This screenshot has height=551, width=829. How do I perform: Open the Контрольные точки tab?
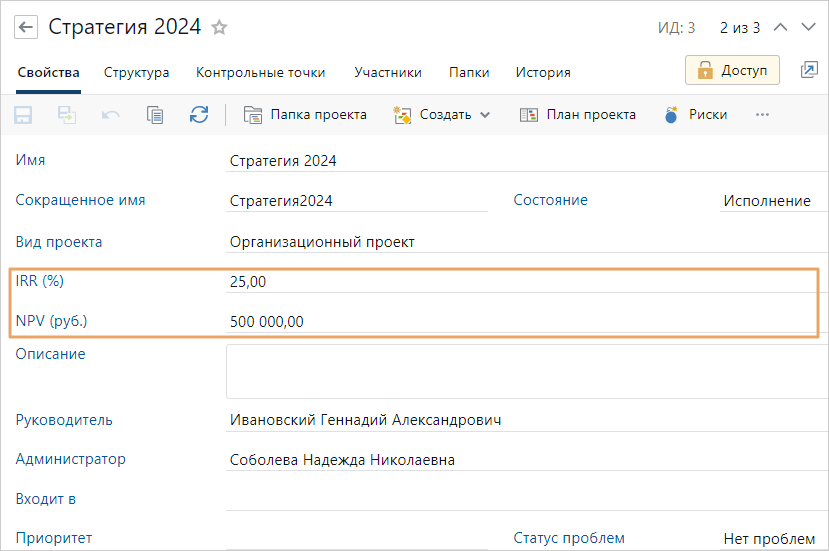click(x=260, y=72)
